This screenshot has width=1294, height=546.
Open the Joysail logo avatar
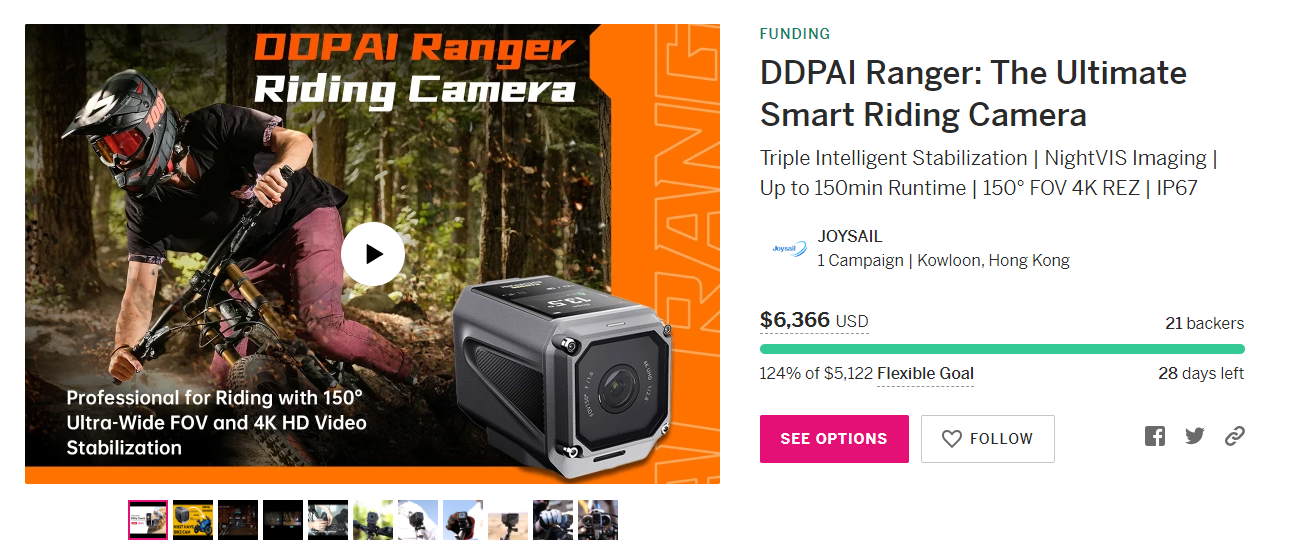788,249
